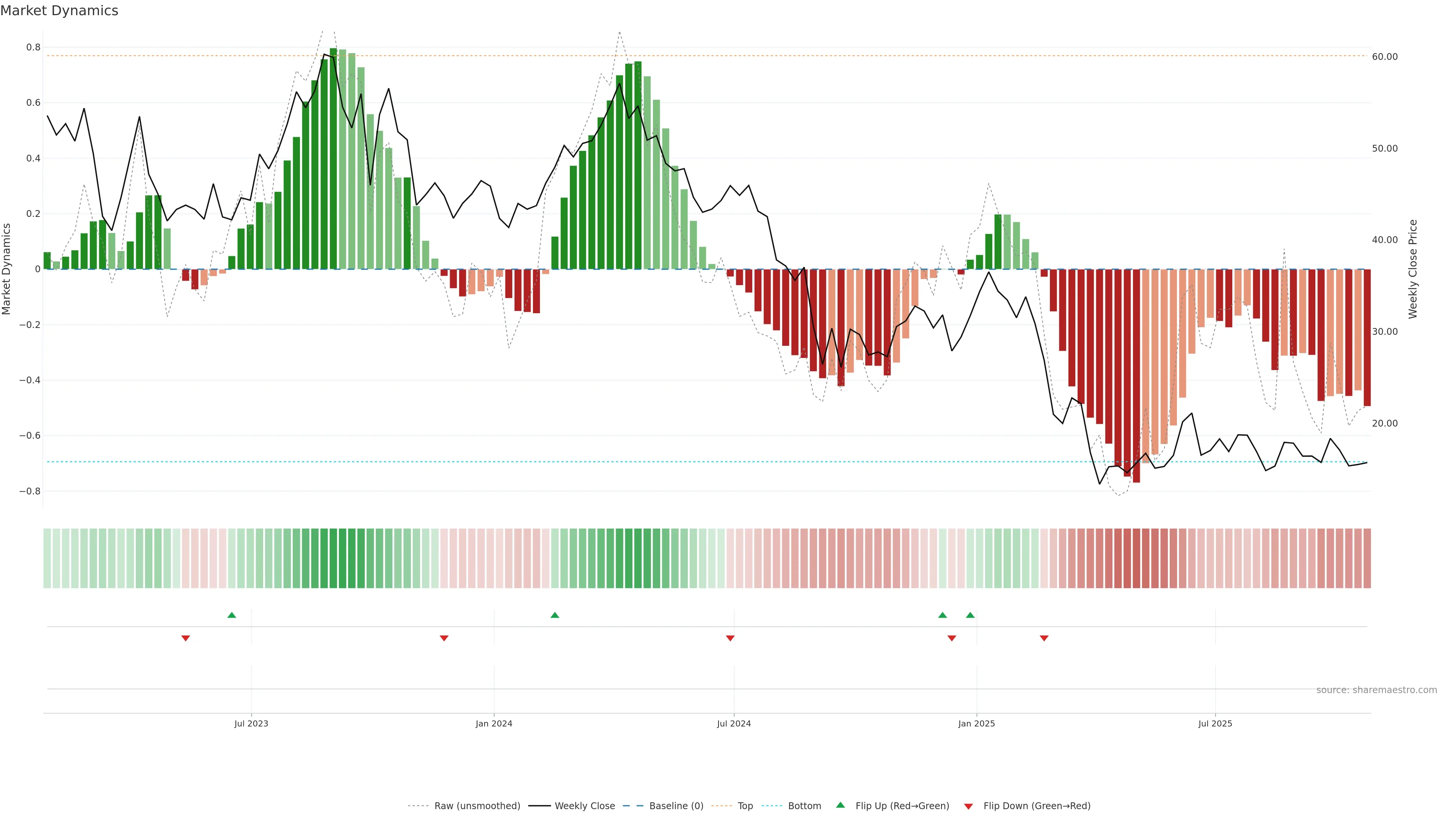This screenshot has width=1456, height=819.
Task: Click the Jul 2024 x-axis label
Action: tap(734, 723)
